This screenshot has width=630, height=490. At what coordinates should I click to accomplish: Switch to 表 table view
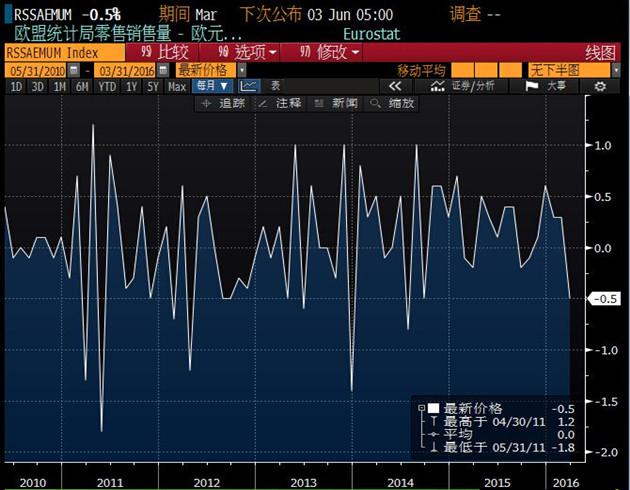[276, 87]
